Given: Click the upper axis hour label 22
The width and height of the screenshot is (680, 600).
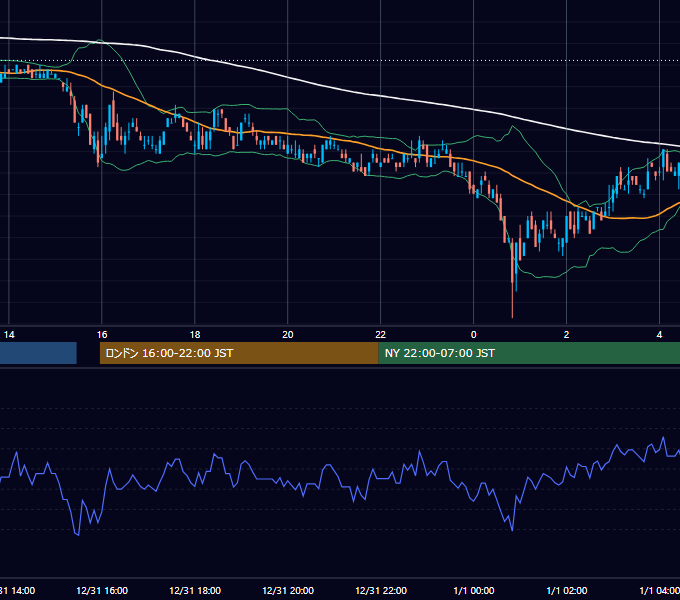Looking at the screenshot, I should pyautogui.click(x=380, y=335).
